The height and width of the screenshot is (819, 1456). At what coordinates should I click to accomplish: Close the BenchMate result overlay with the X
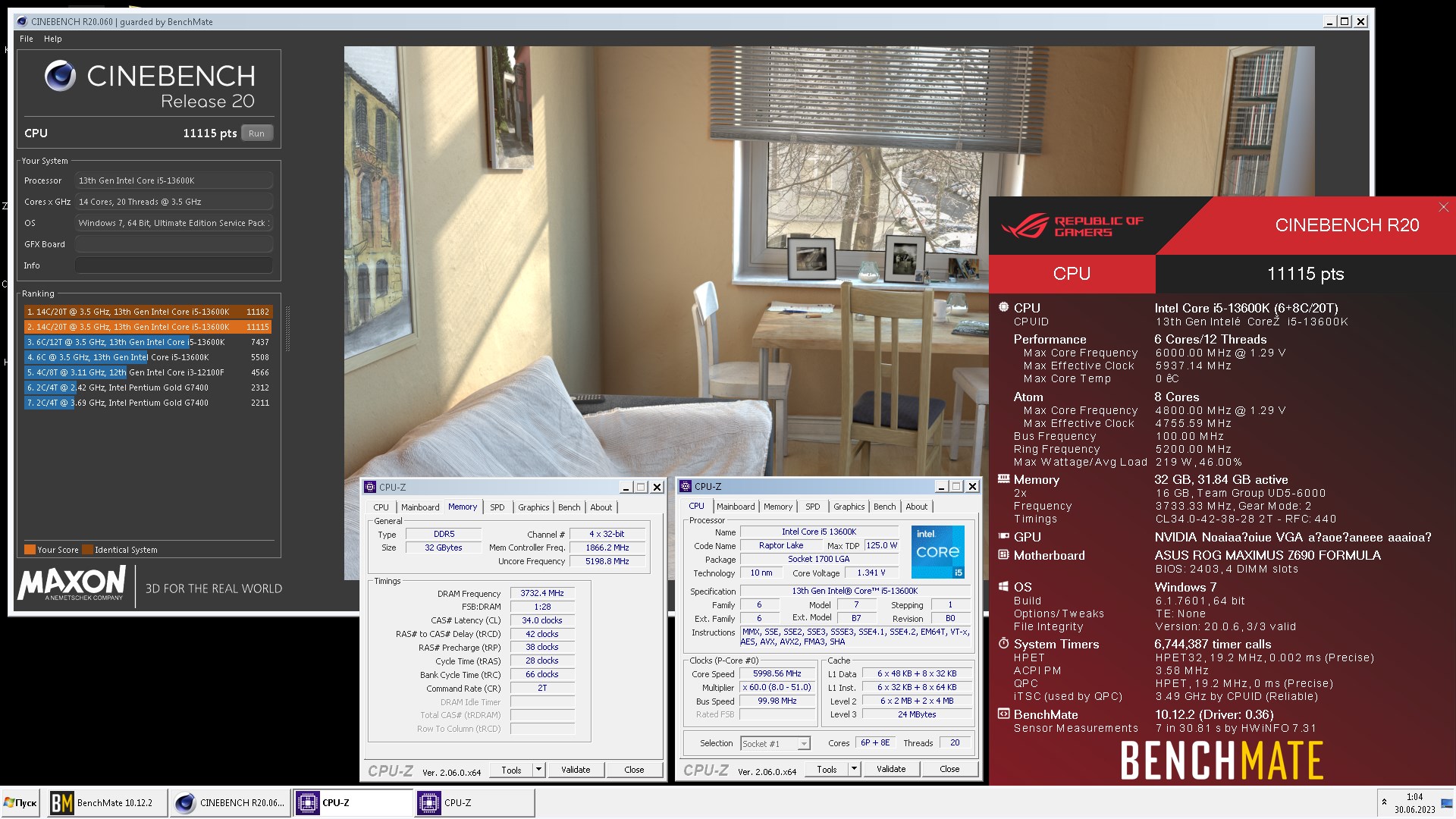click(x=1443, y=207)
